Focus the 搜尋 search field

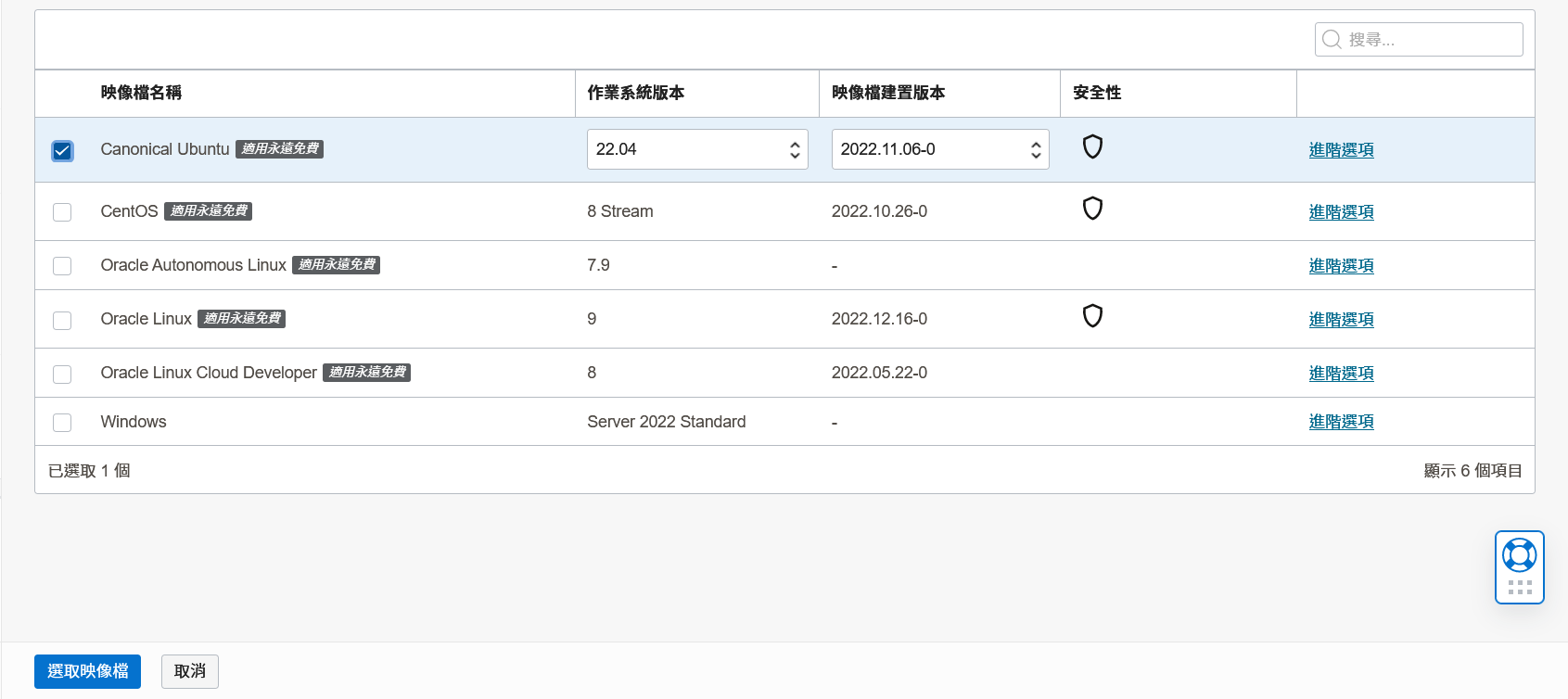pos(1419,39)
